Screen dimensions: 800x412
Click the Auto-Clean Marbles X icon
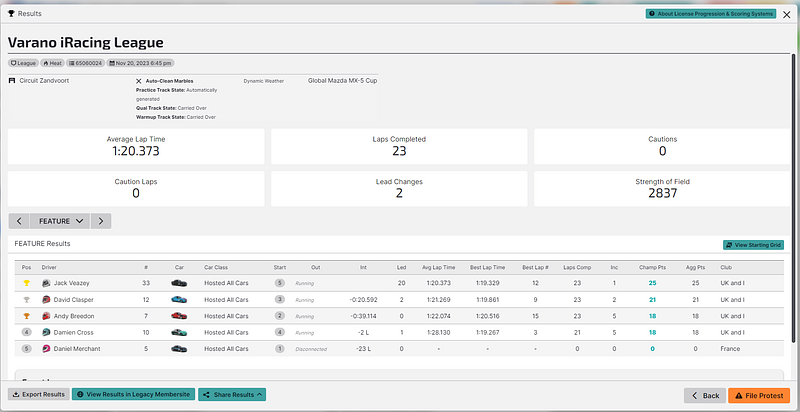139,81
